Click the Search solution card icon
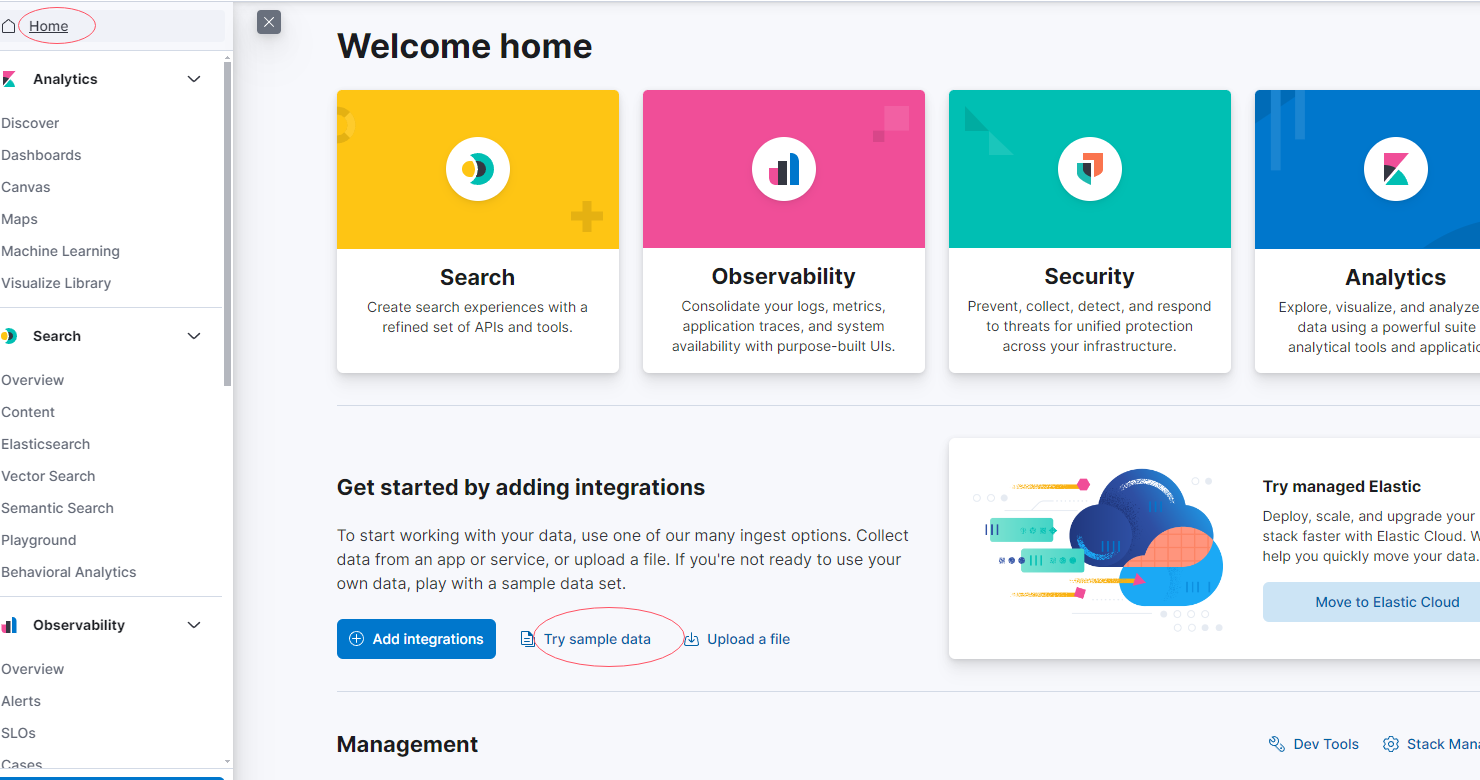This screenshot has height=780, width=1480. click(x=478, y=169)
